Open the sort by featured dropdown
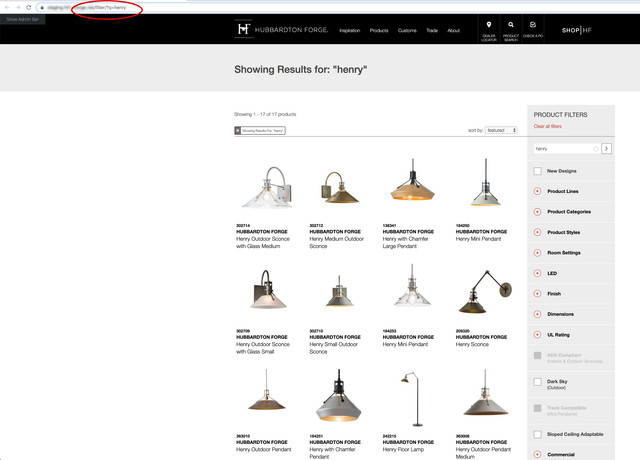Screen dimensions: 640x460 pos(501,130)
